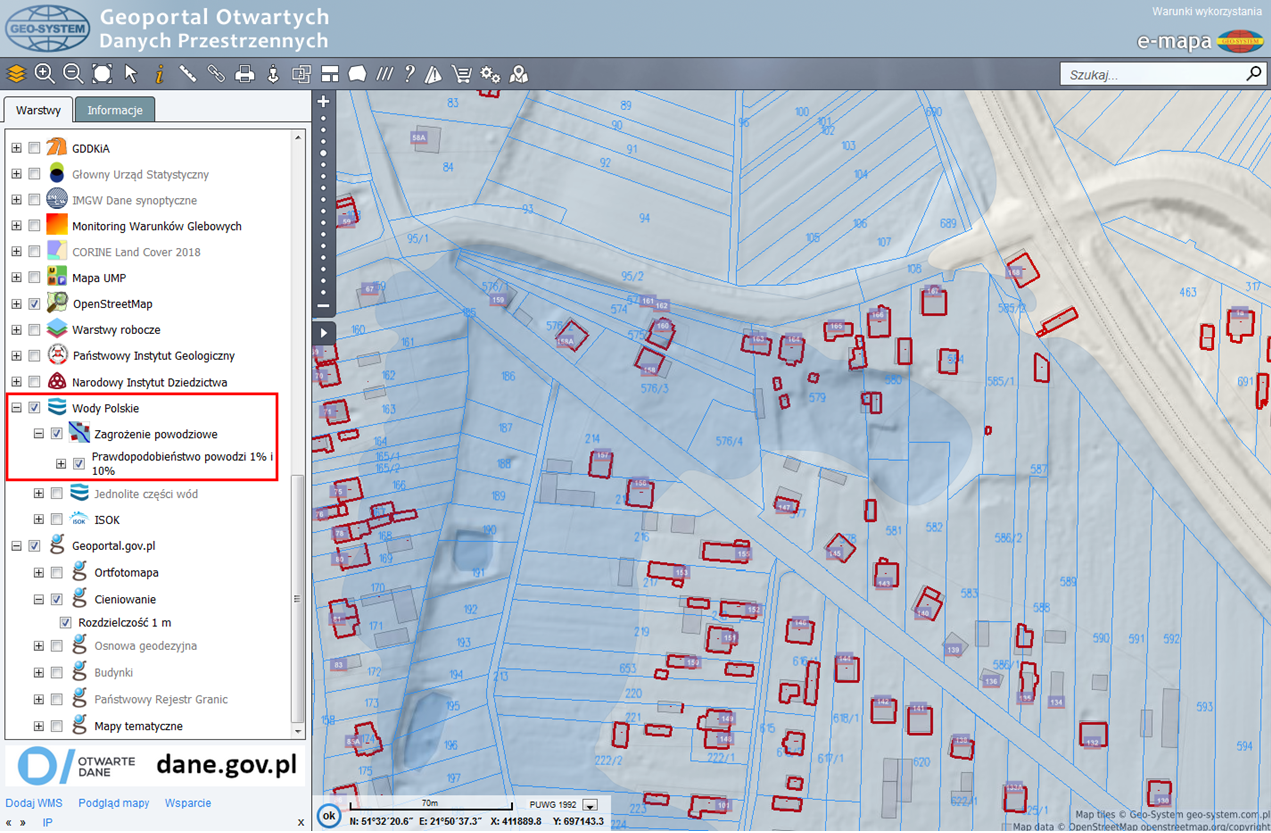Image resolution: width=1271 pixels, height=833 pixels.
Task: Click the Dodaj WMS link
Action: [34, 803]
